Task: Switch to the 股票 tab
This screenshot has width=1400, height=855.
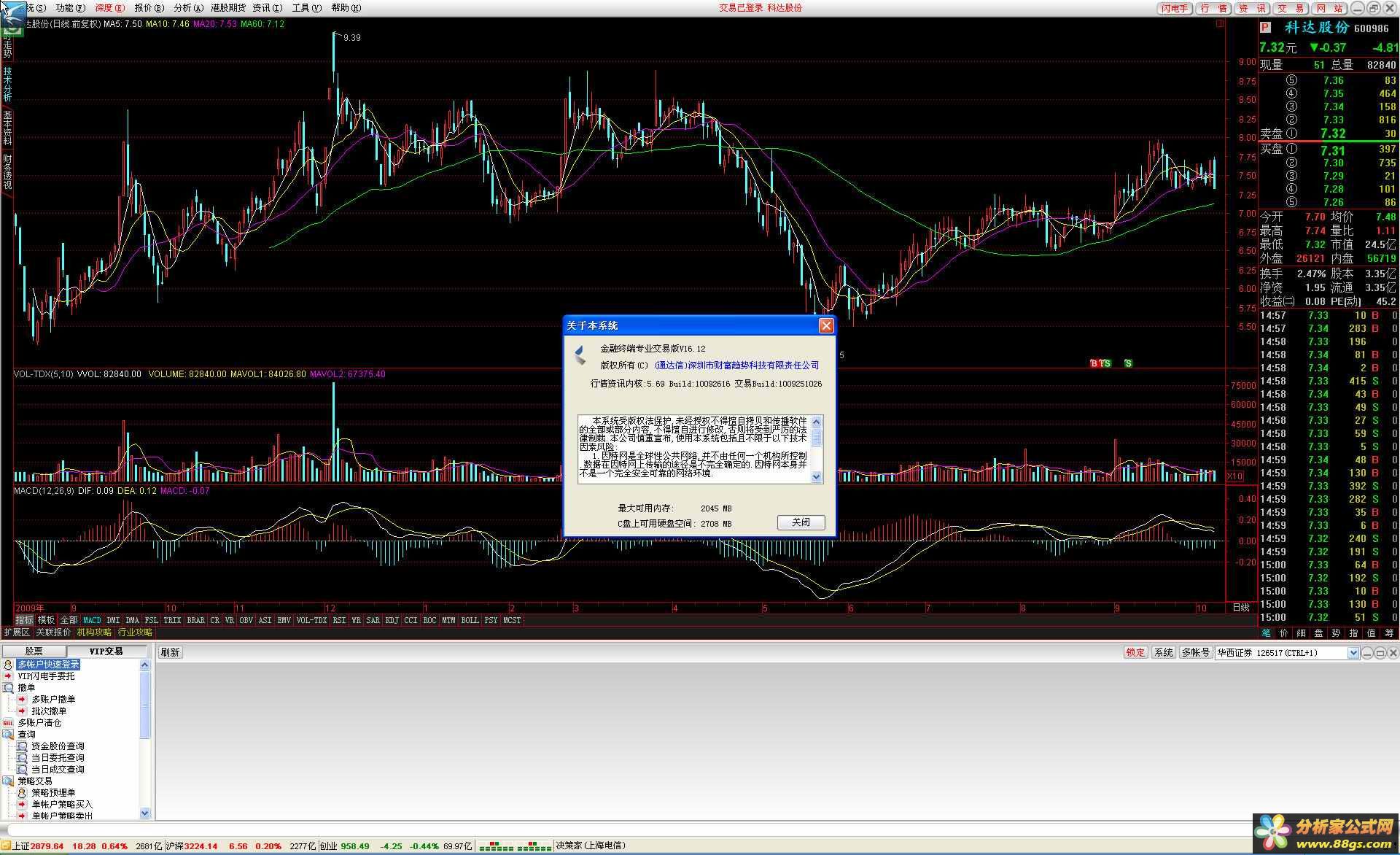Action: 34,651
